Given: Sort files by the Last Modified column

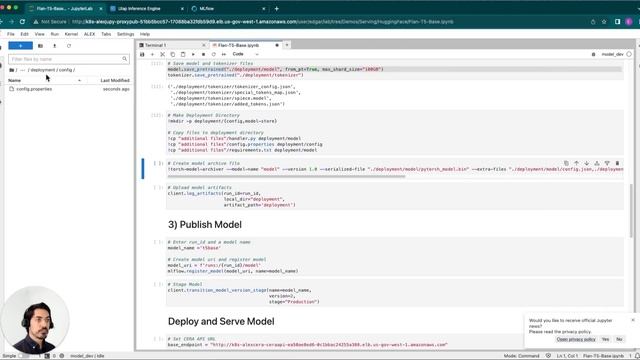Looking at the screenshot, I should pyautogui.click(x=115, y=80).
